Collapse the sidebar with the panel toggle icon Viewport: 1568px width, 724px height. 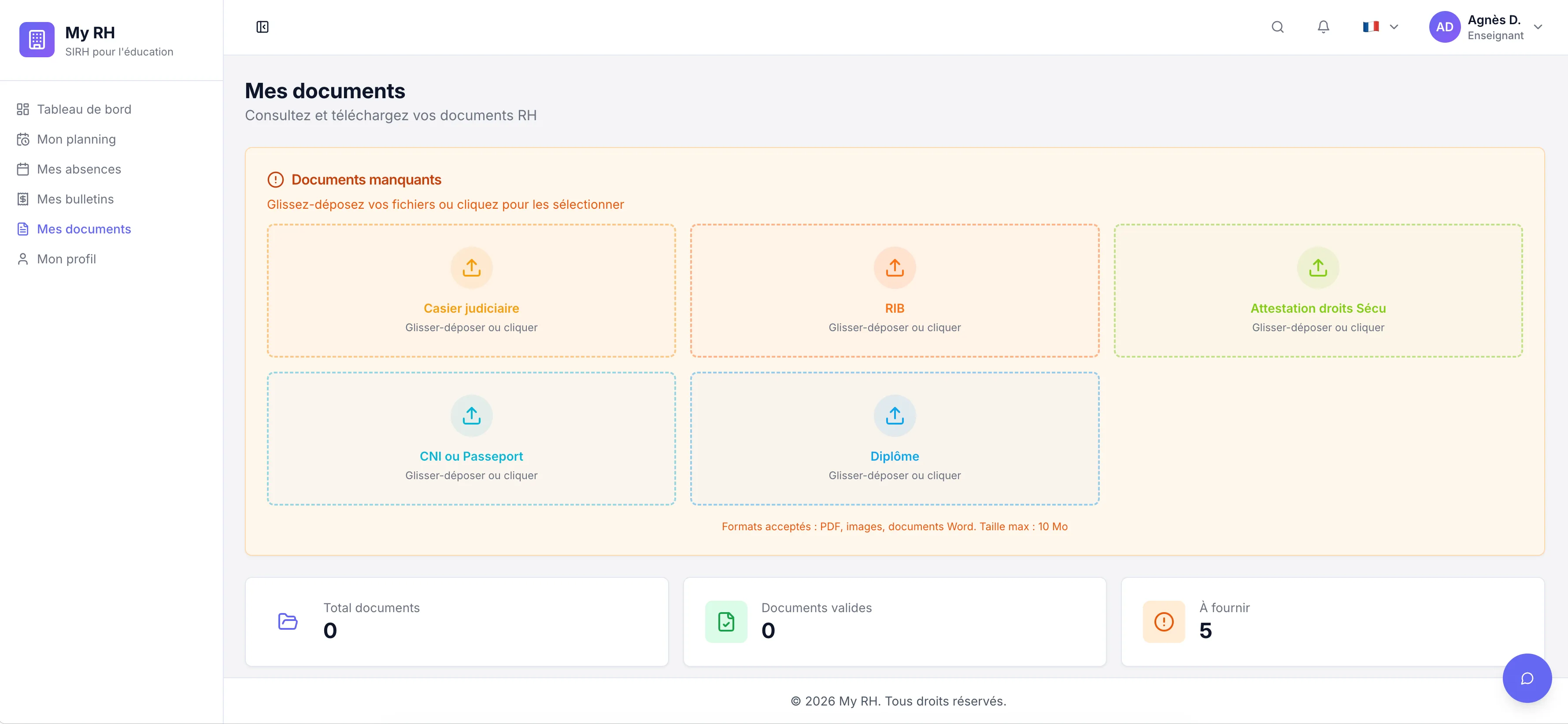click(x=263, y=27)
